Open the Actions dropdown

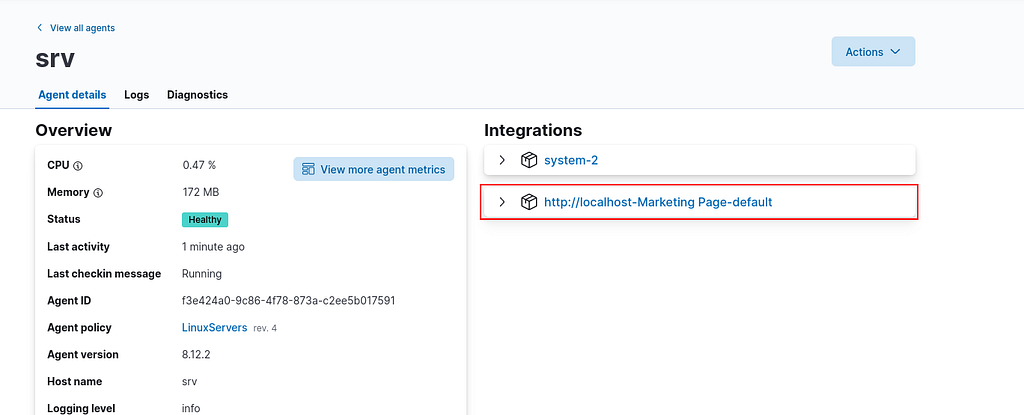click(x=873, y=52)
